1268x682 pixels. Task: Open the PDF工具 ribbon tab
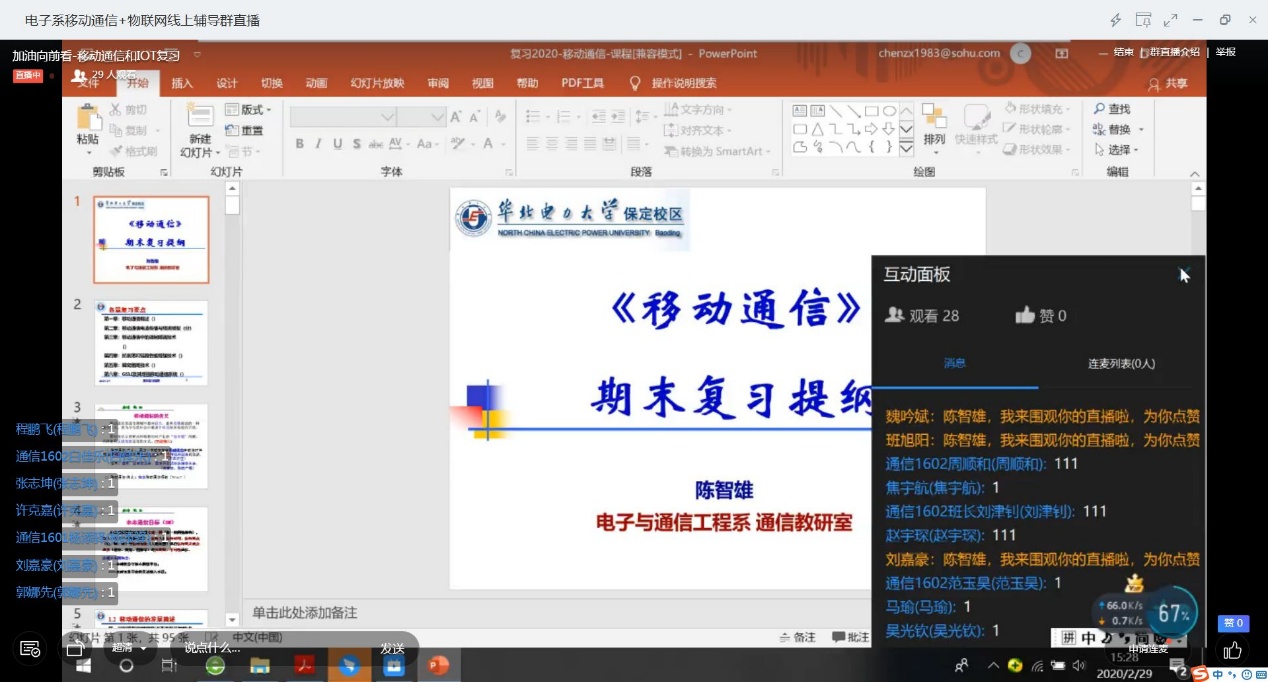(583, 84)
